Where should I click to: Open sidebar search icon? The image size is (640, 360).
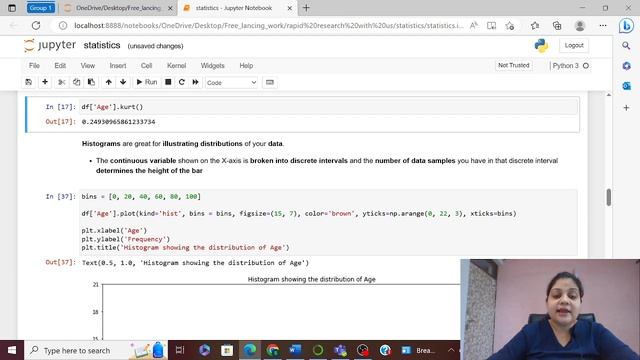click(626, 46)
